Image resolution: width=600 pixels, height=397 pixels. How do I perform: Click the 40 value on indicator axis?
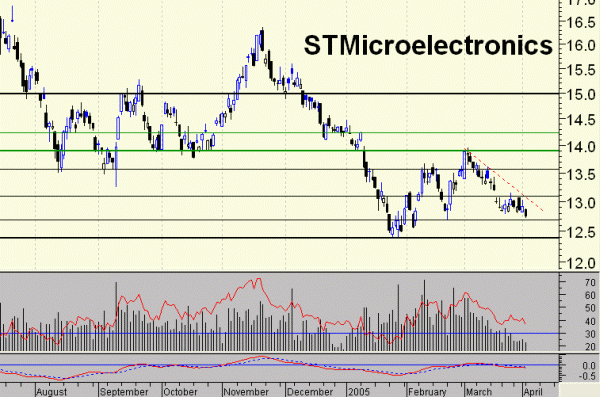coord(590,322)
